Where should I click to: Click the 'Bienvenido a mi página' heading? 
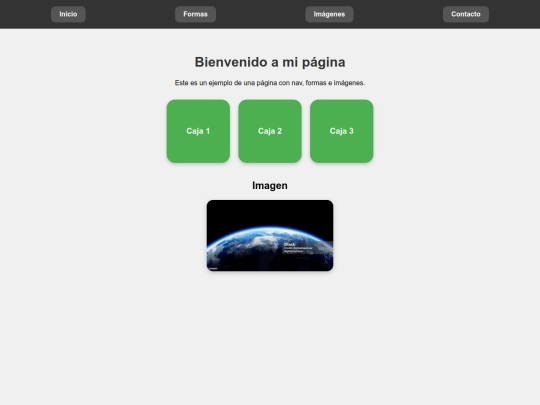(x=270, y=62)
